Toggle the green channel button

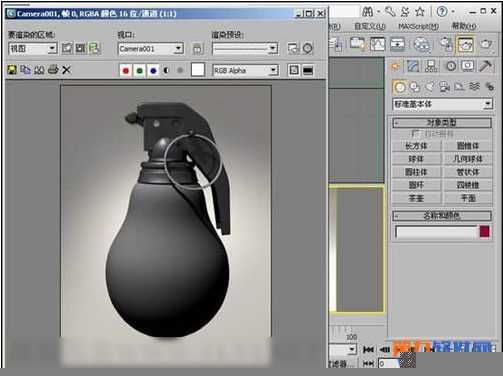140,70
